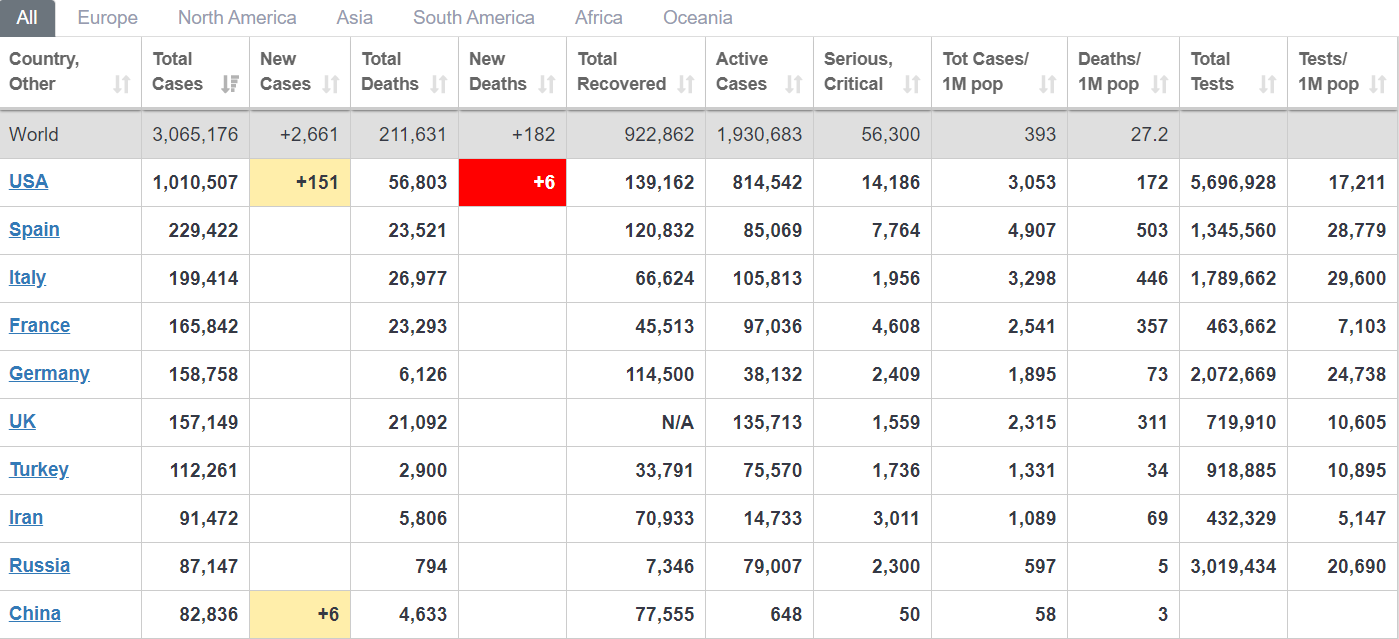This screenshot has height=639, width=1399.
Task: Follow the Italy link
Action: click(x=28, y=277)
